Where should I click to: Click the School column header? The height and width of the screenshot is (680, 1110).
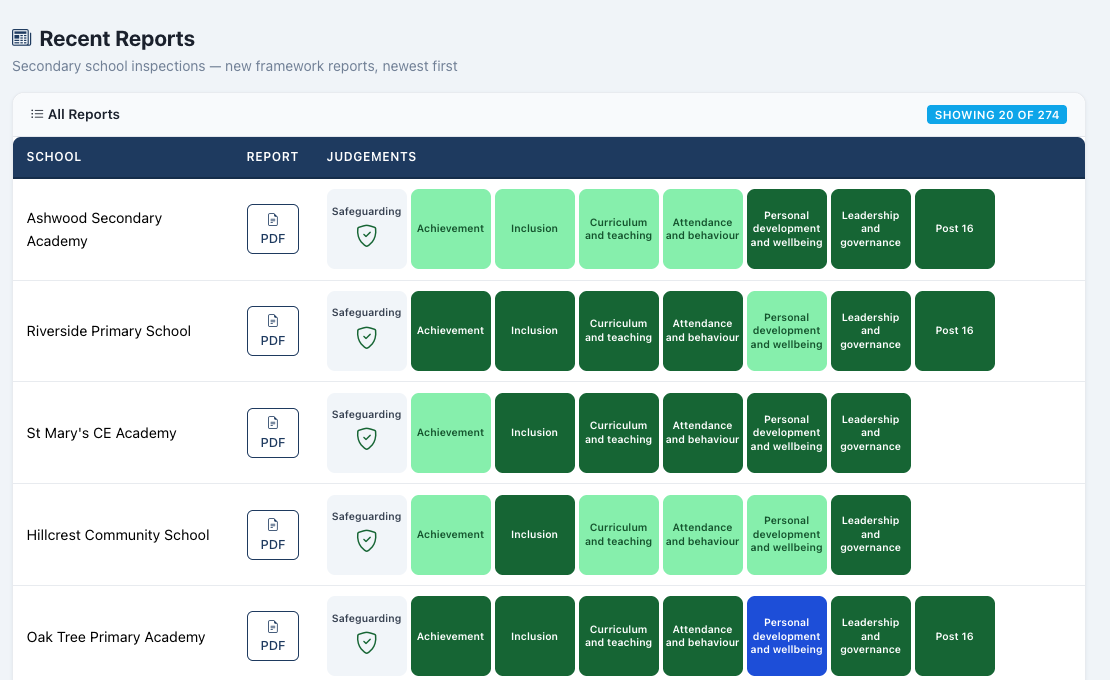(x=54, y=157)
